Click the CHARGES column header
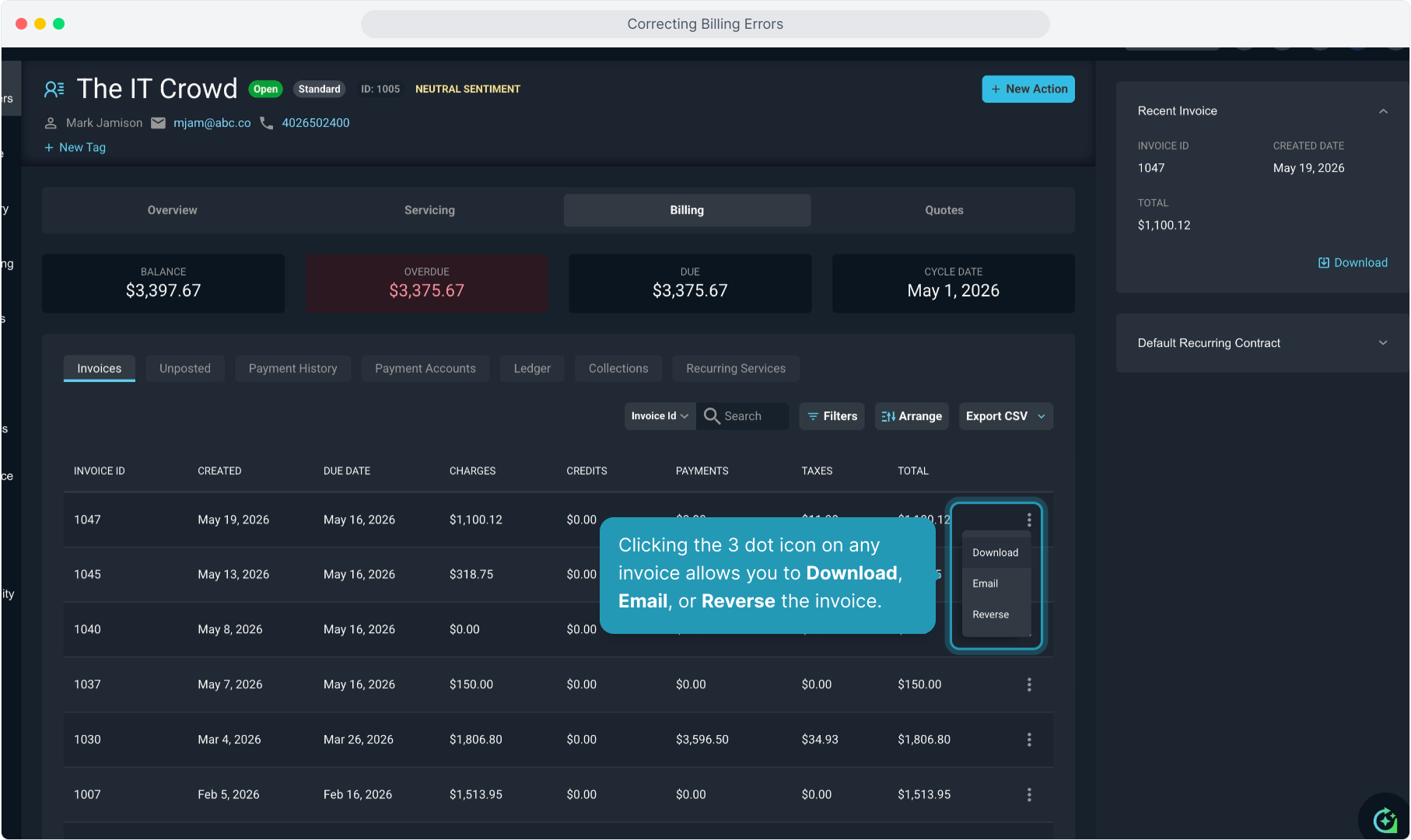 tap(473, 471)
